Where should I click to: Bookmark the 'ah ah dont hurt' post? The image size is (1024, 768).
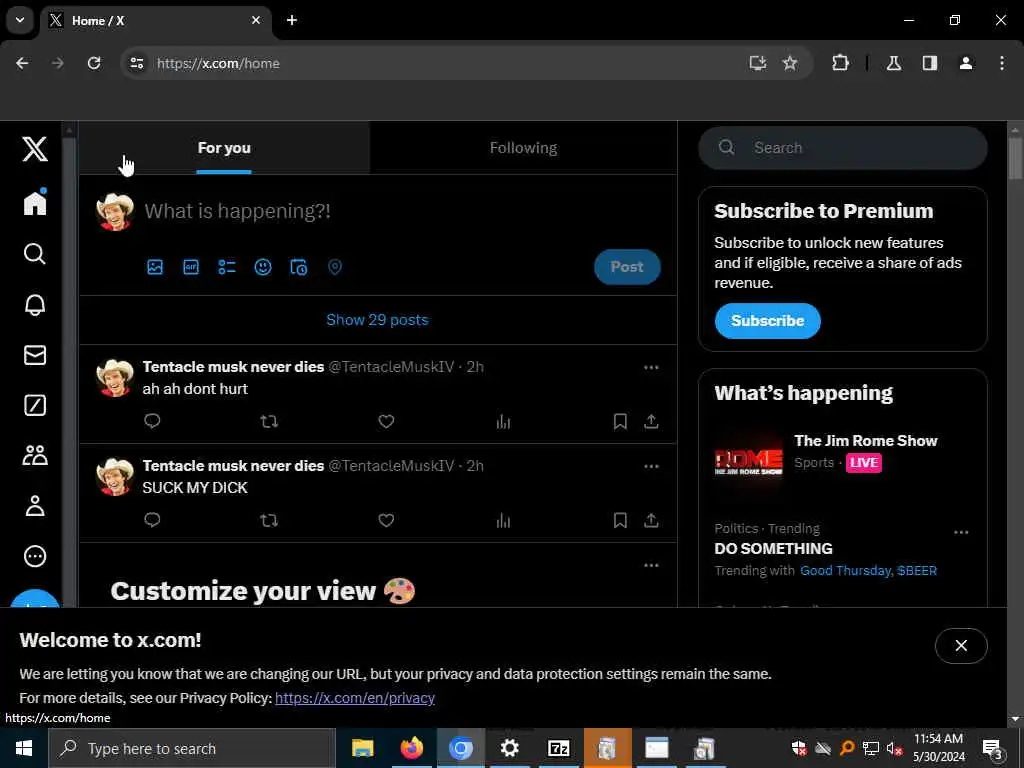point(620,421)
